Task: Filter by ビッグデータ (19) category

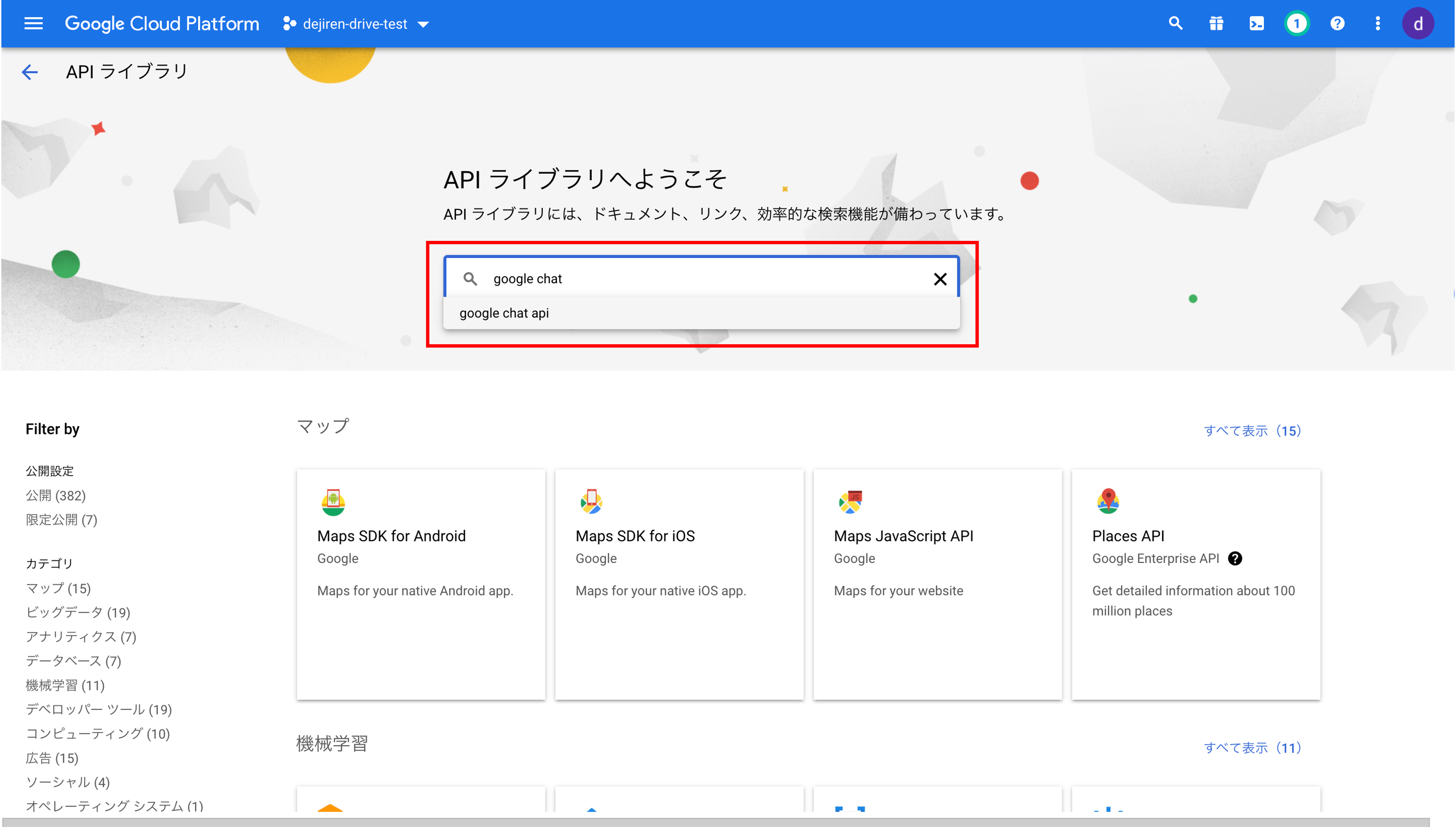Action: [x=78, y=613]
